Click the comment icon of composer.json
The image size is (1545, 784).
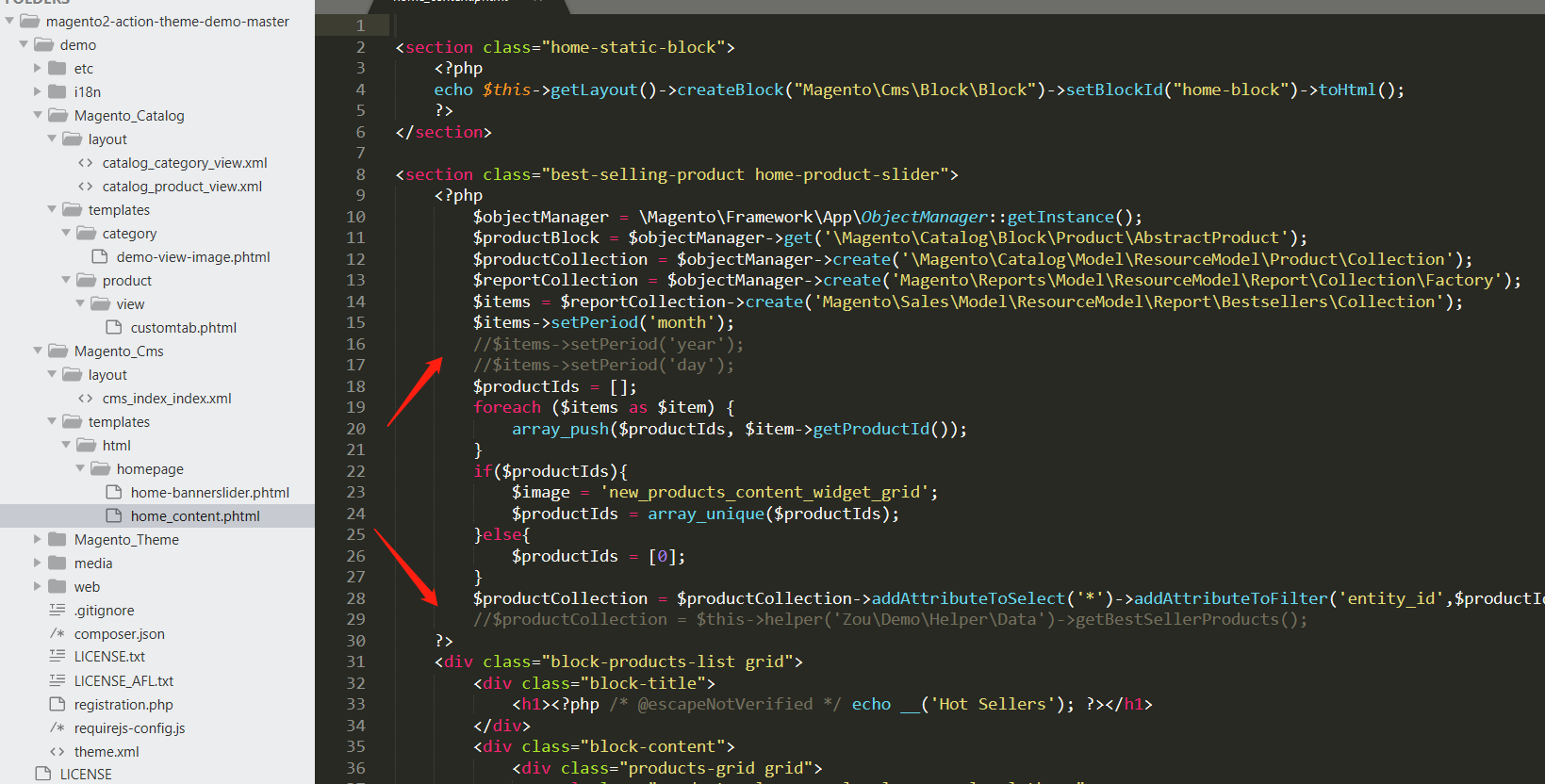tap(58, 633)
